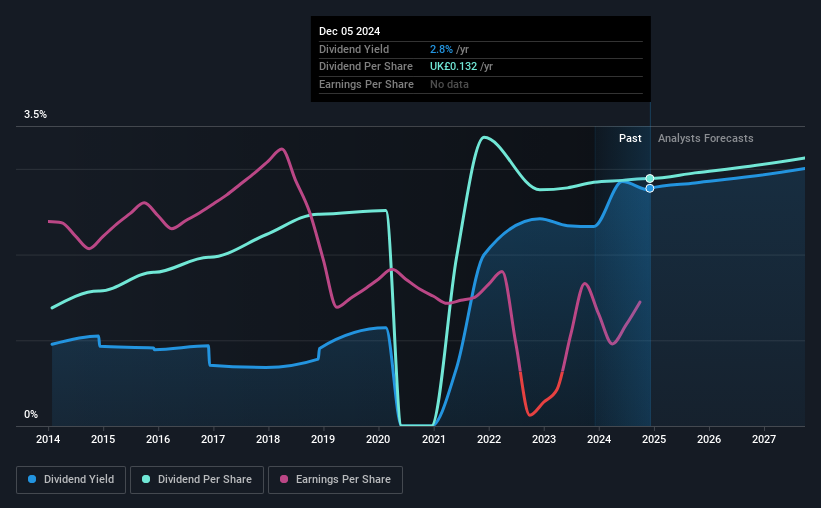Click the 0% y-axis label
This screenshot has width=821, height=508.
(x=31, y=414)
